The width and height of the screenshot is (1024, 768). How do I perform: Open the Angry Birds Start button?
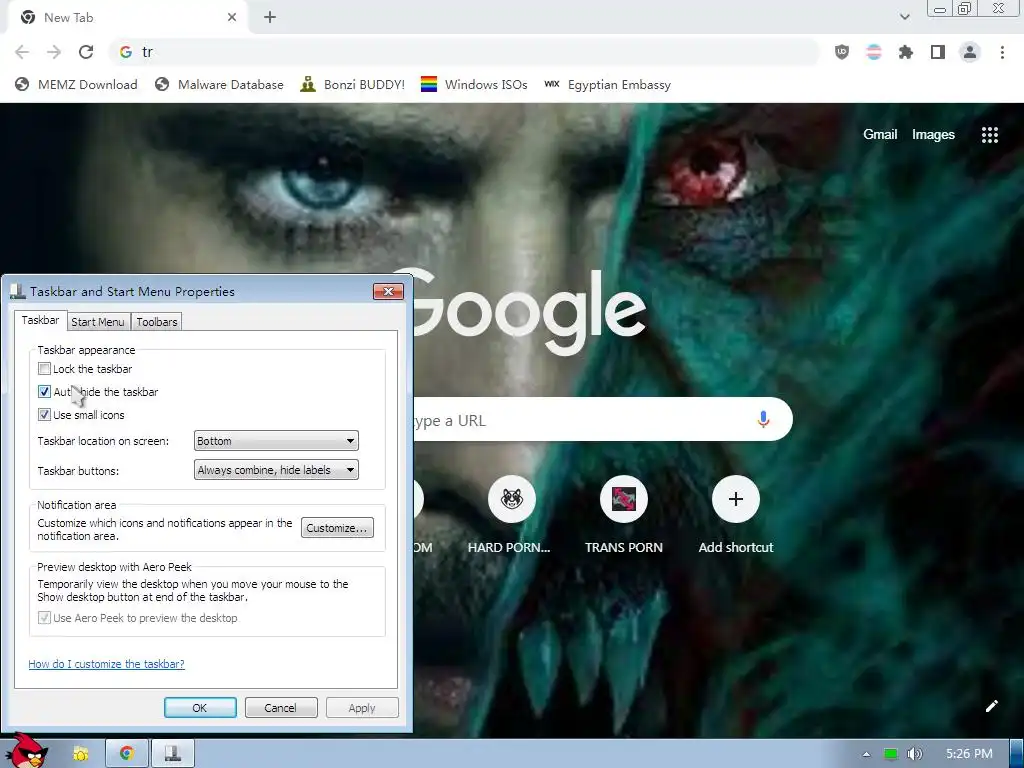tap(27, 750)
